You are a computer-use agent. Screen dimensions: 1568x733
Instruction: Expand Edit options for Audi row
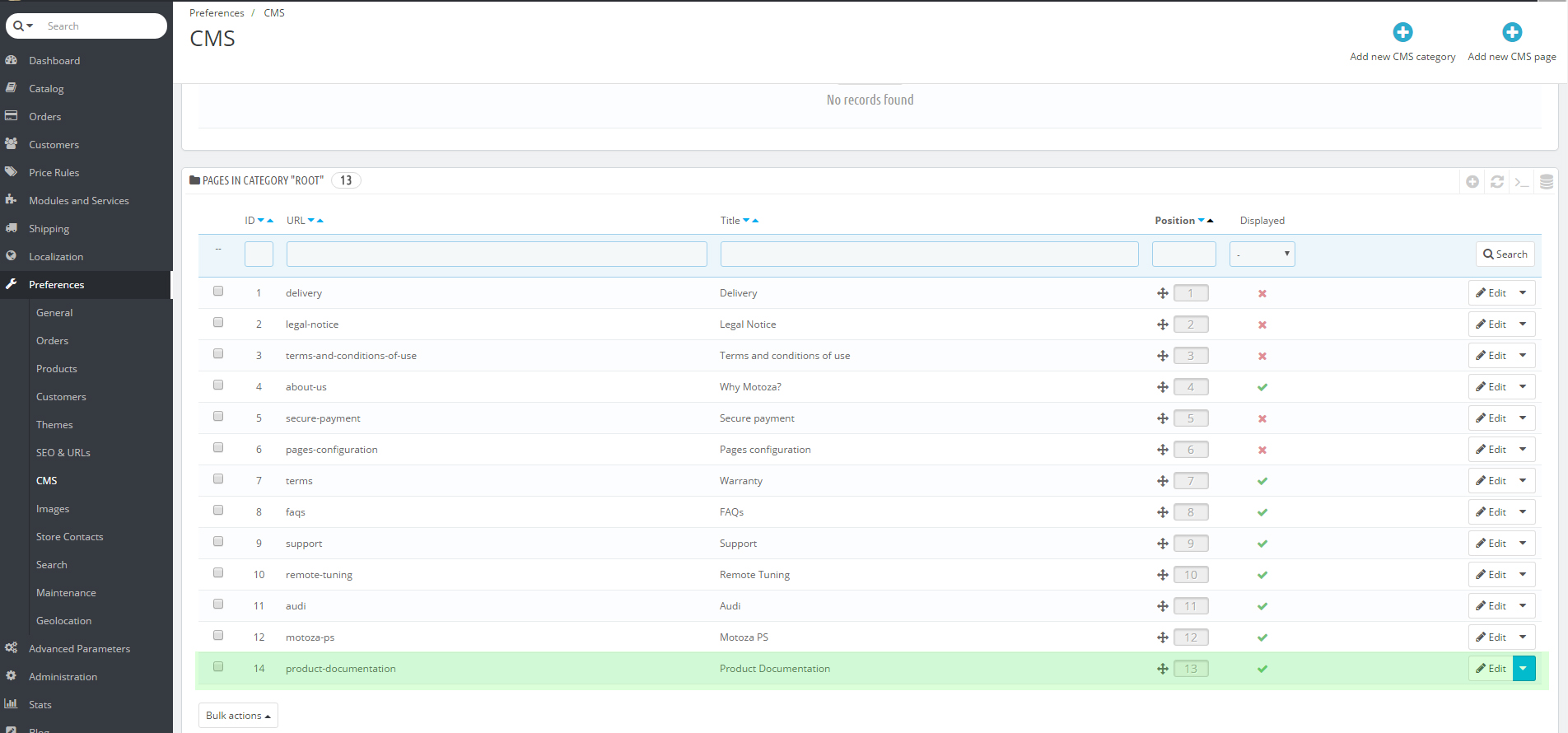click(x=1524, y=606)
